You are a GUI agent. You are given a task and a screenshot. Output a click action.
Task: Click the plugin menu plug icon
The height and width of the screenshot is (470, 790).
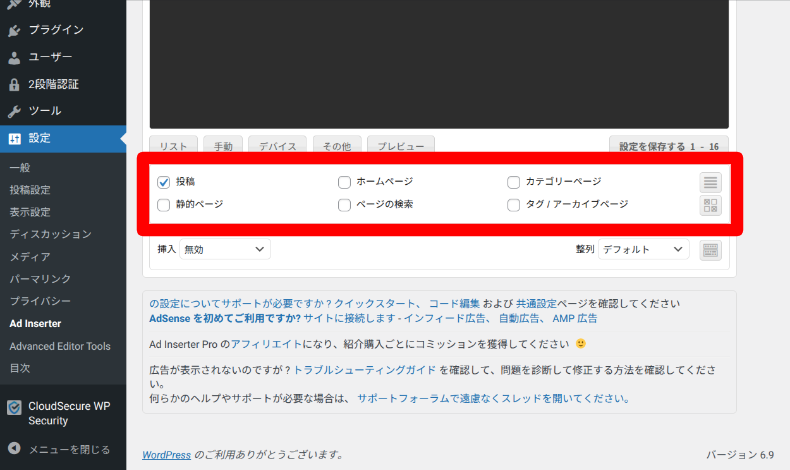14,30
